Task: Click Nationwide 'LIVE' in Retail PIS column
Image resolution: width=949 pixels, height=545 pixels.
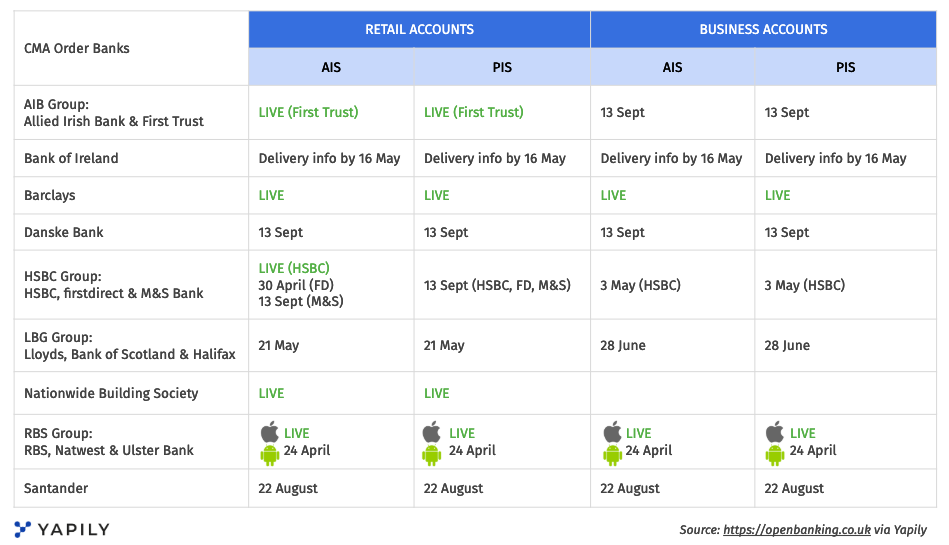Action: coord(436,394)
